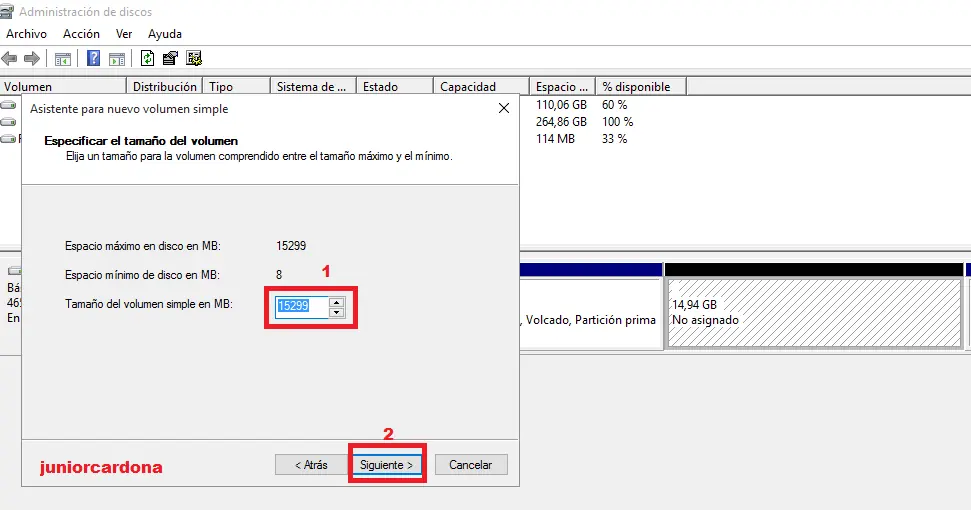
Task: Click the Administración de discos title icon
Action: [x=7, y=11]
